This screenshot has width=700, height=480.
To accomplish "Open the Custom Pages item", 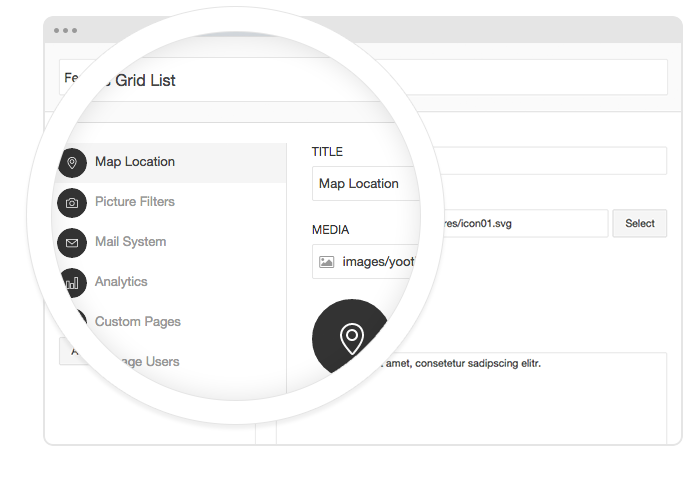I will point(138,322).
